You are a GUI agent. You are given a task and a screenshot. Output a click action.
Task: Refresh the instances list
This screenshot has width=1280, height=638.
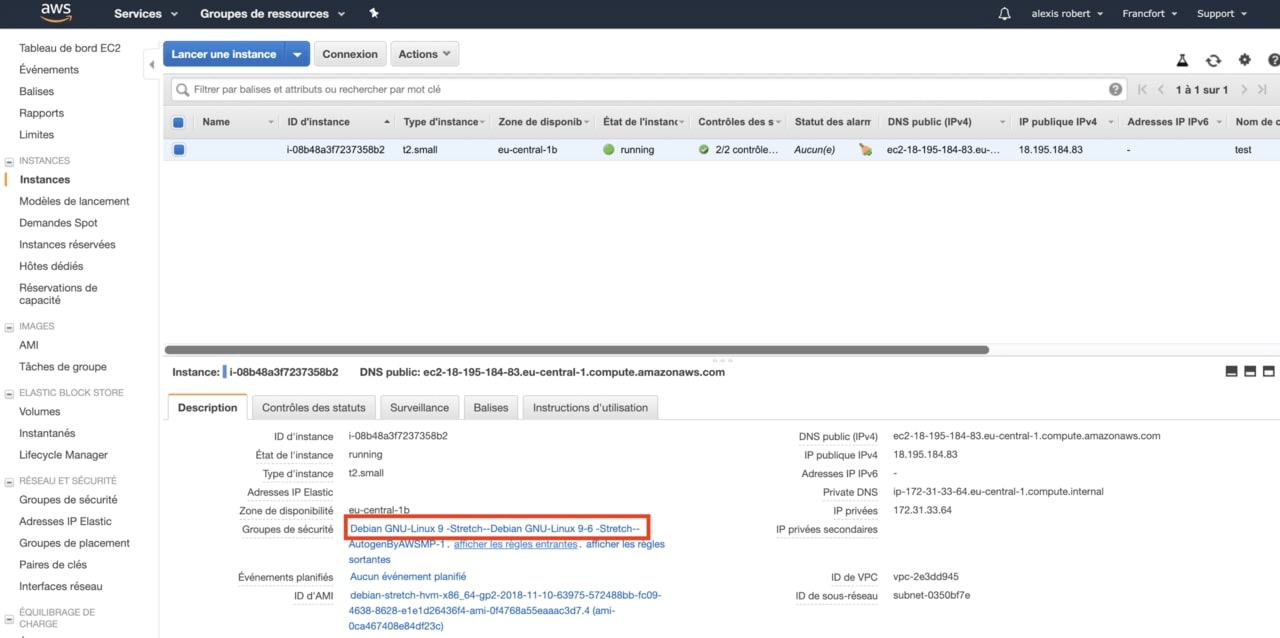click(x=1213, y=61)
